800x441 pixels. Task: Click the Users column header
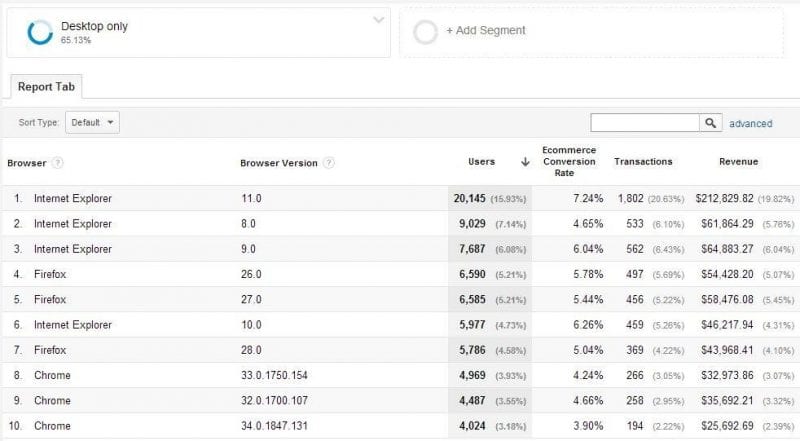click(x=482, y=162)
